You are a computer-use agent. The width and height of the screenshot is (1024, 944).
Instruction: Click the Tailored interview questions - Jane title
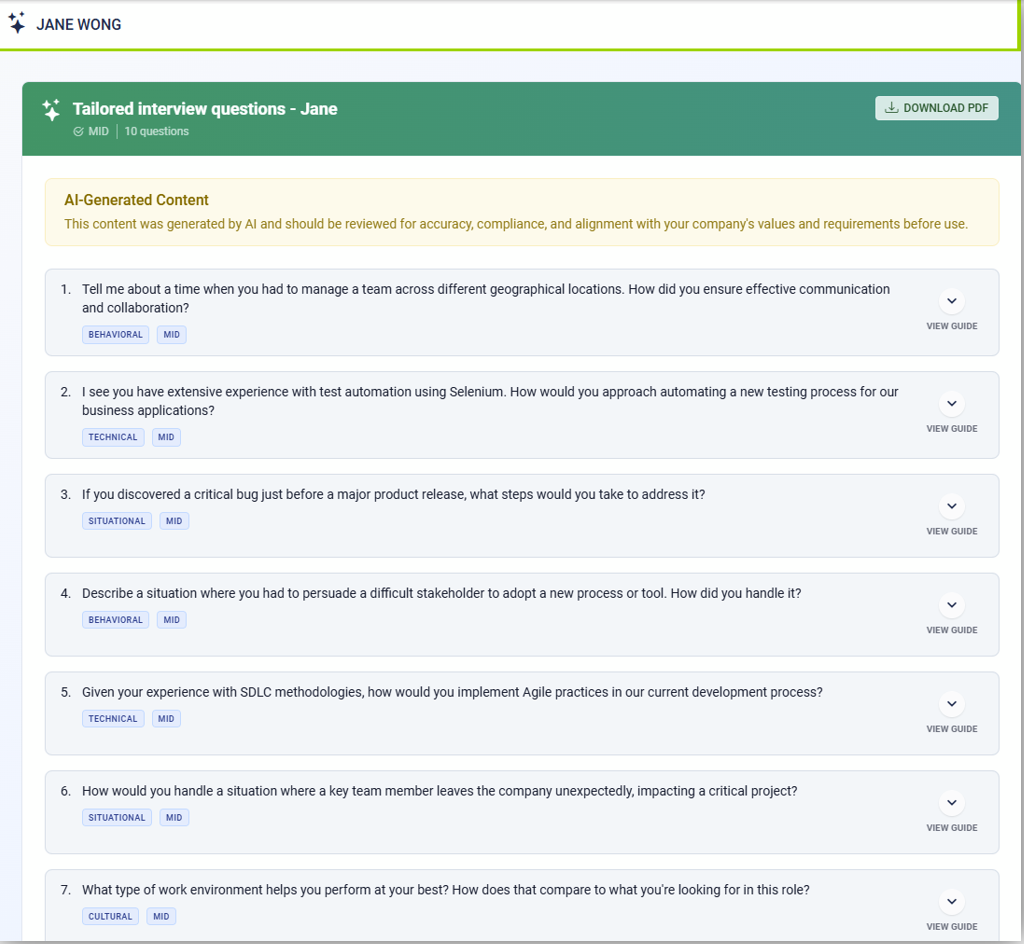[205, 109]
